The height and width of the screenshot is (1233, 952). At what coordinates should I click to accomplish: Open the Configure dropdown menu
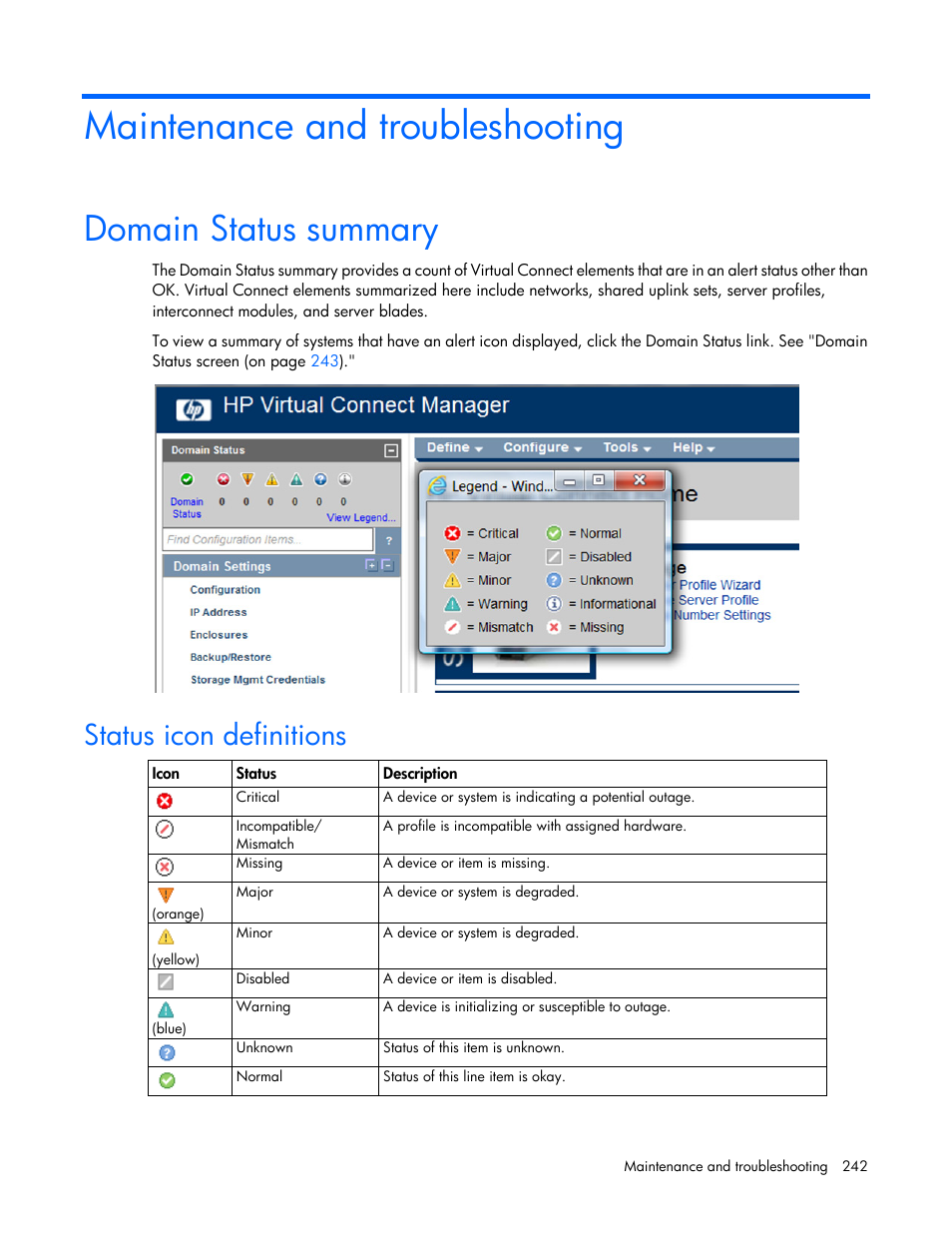(x=542, y=447)
